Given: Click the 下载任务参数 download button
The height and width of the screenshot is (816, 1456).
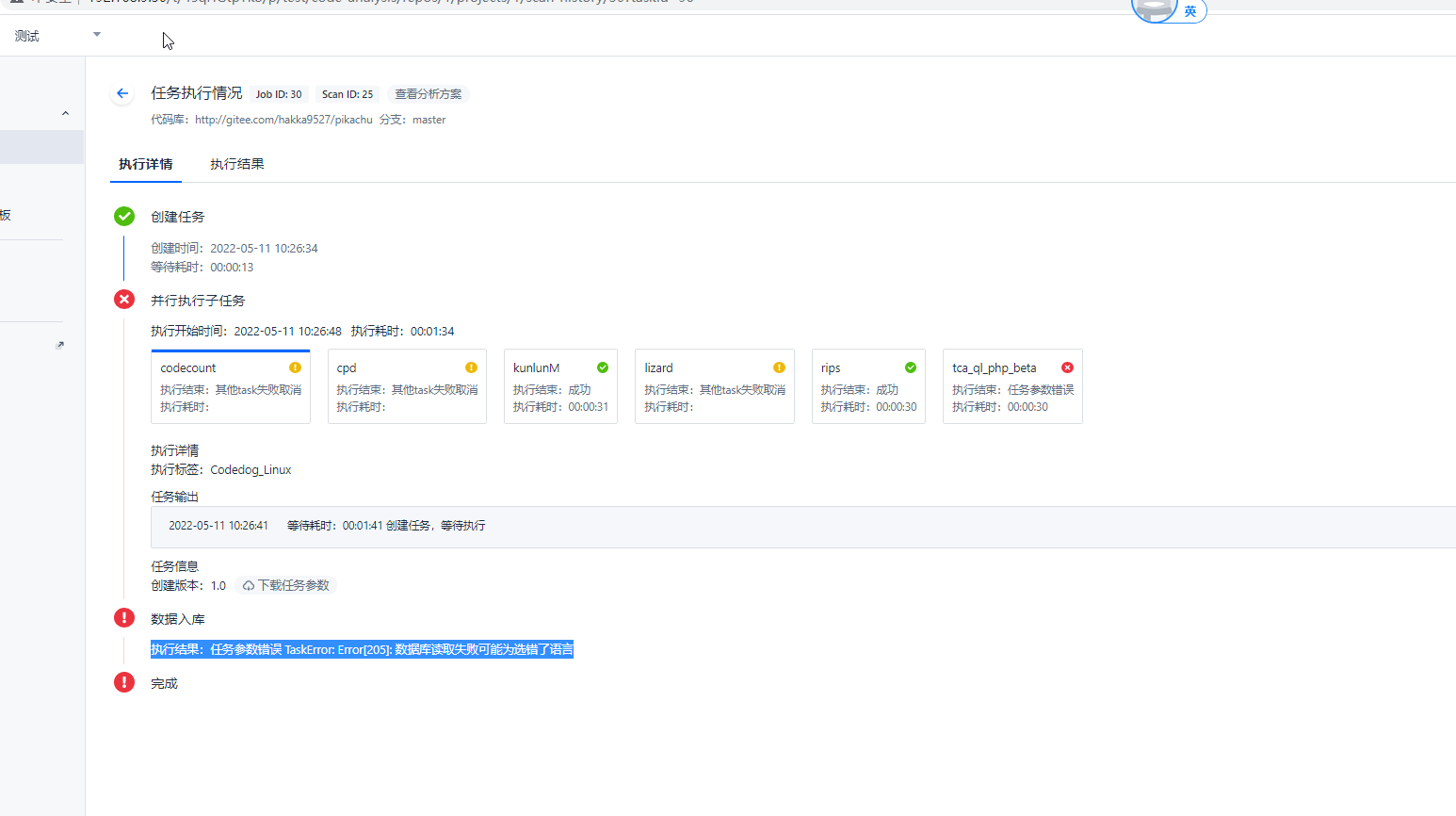Looking at the screenshot, I should coord(286,585).
